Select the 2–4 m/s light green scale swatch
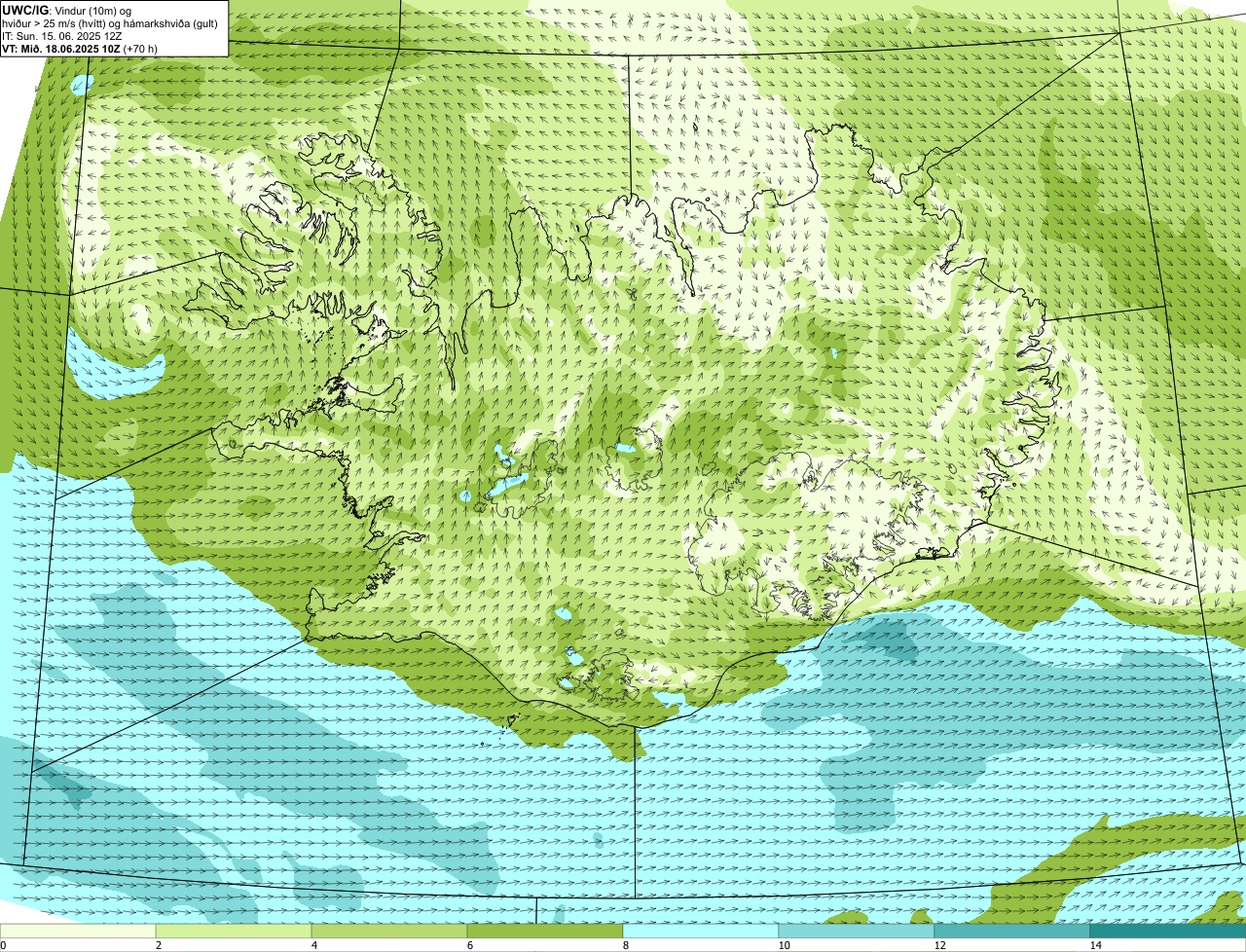Screen dimensions: 1246x952 coord(234,931)
